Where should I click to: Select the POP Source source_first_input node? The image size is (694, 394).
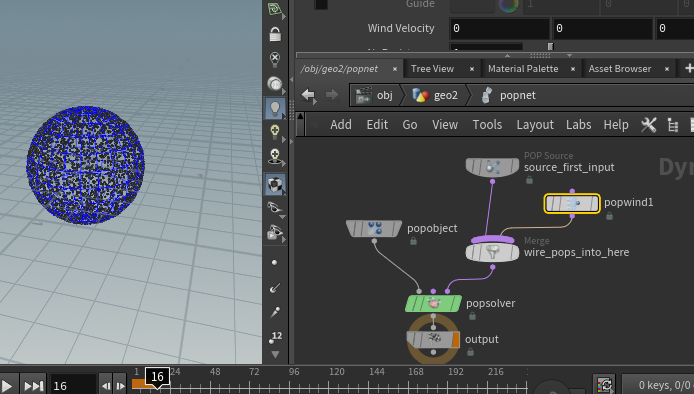coord(492,167)
